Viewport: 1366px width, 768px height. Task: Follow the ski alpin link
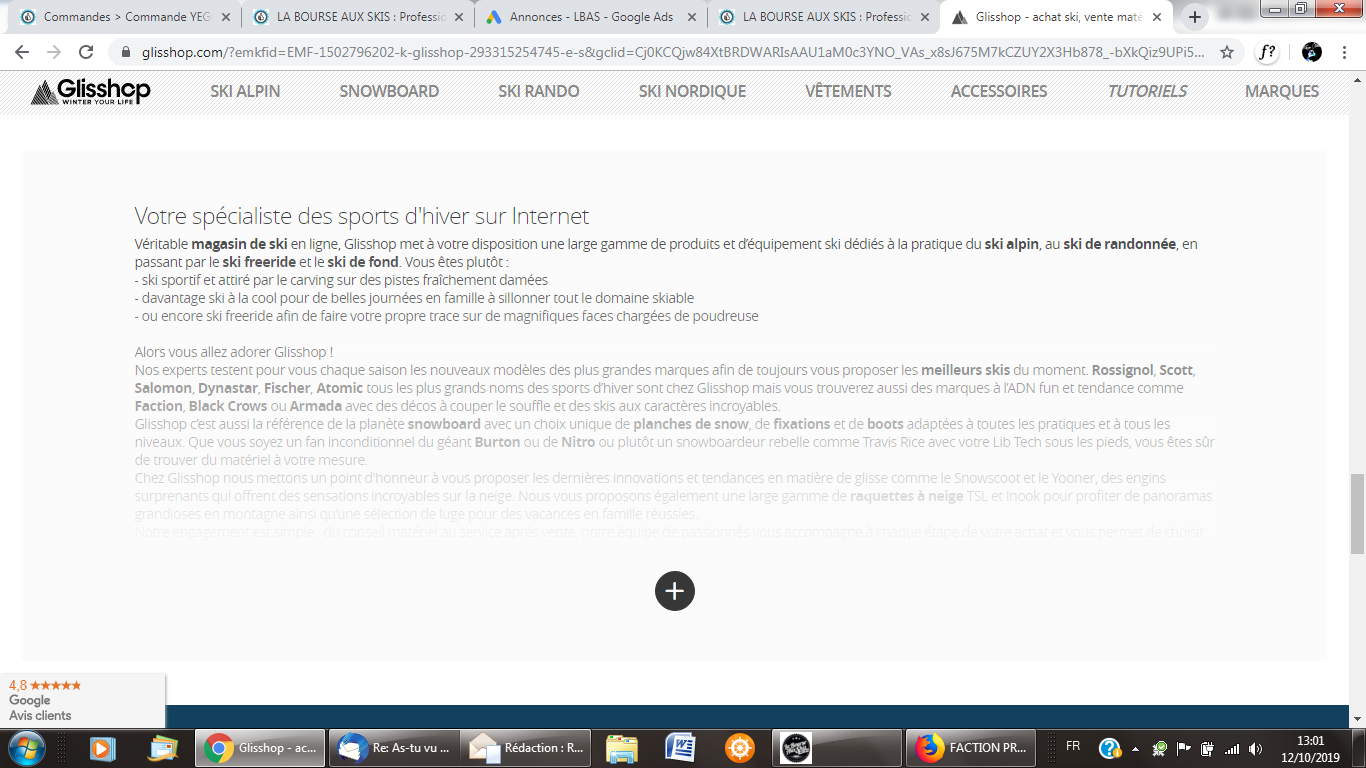coord(1012,244)
